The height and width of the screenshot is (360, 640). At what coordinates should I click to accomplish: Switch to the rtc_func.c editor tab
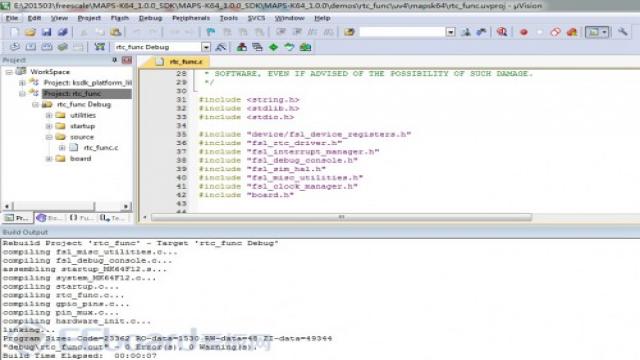pos(180,62)
